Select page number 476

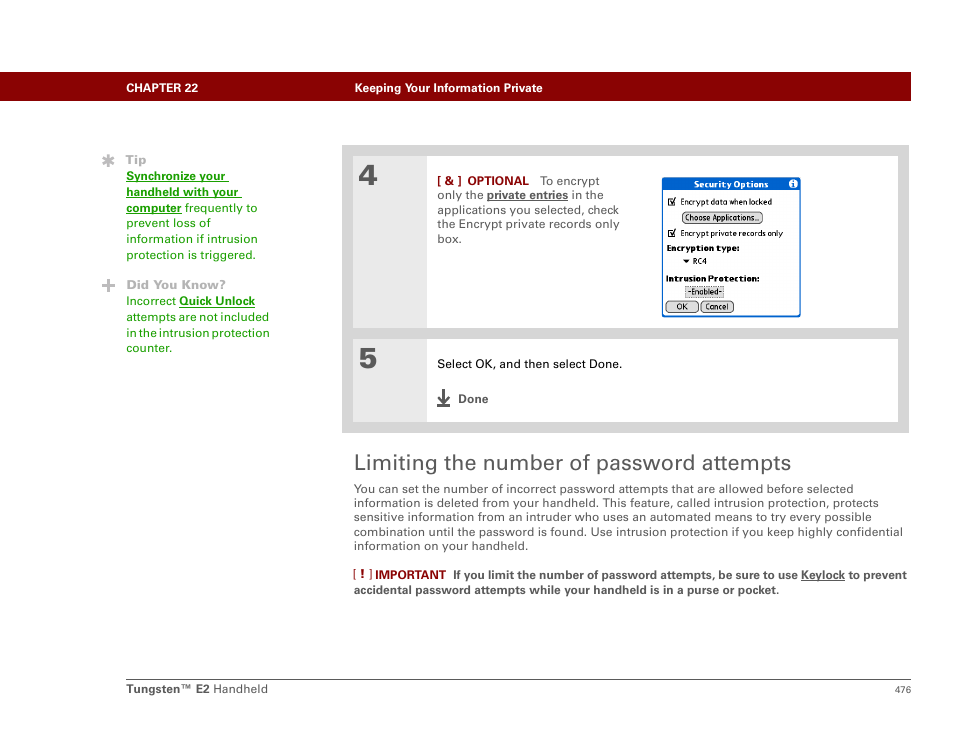pos(902,689)
